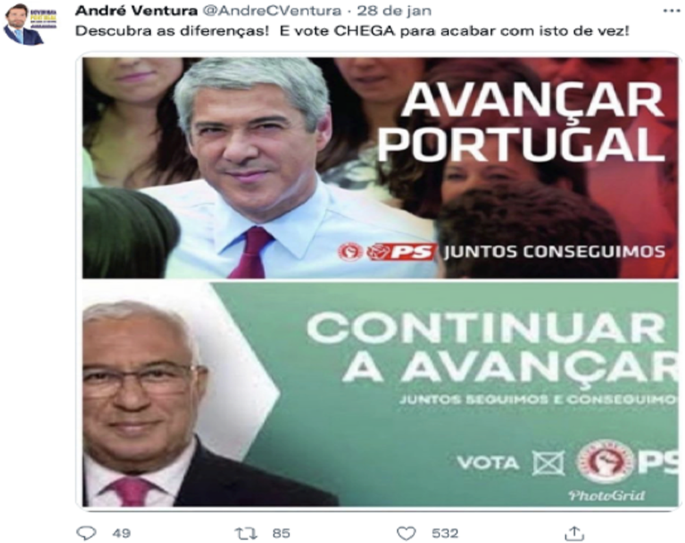Click the crossed ballot box beside VOTA
The height and width of the screenshot is (543, 685).
pos(548,463)
